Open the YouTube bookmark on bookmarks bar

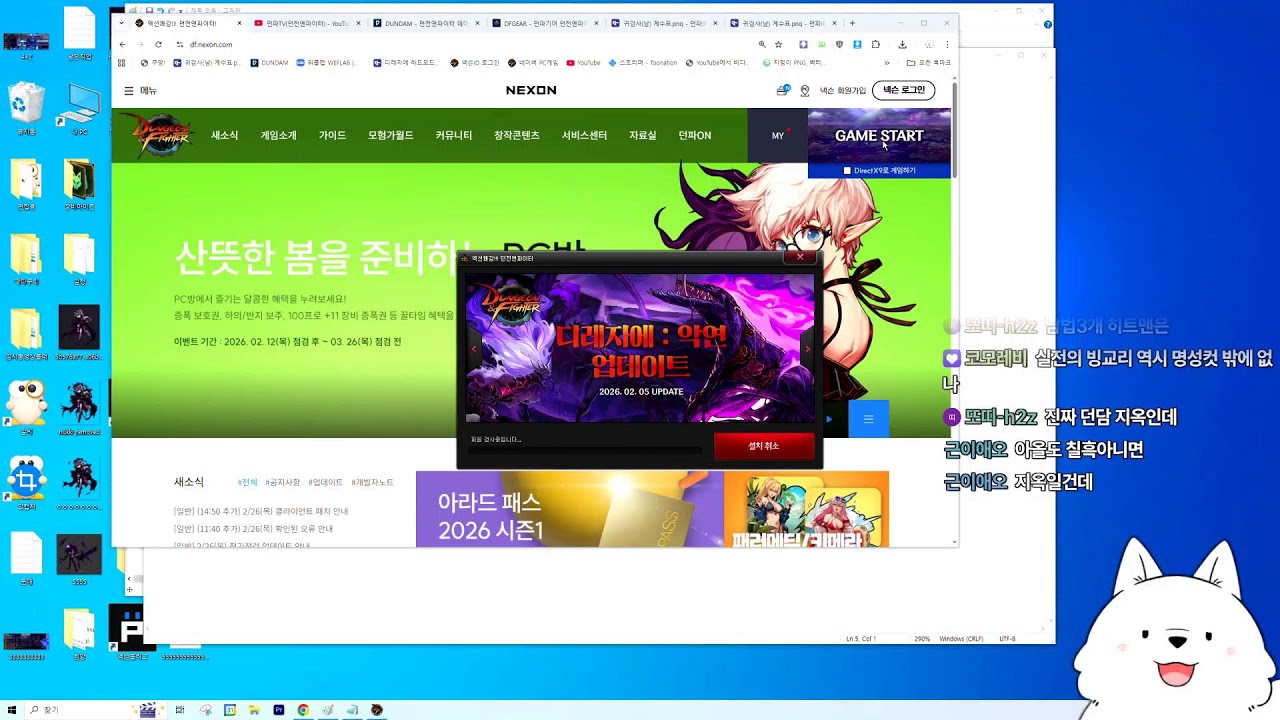click(x=583, y=63)
